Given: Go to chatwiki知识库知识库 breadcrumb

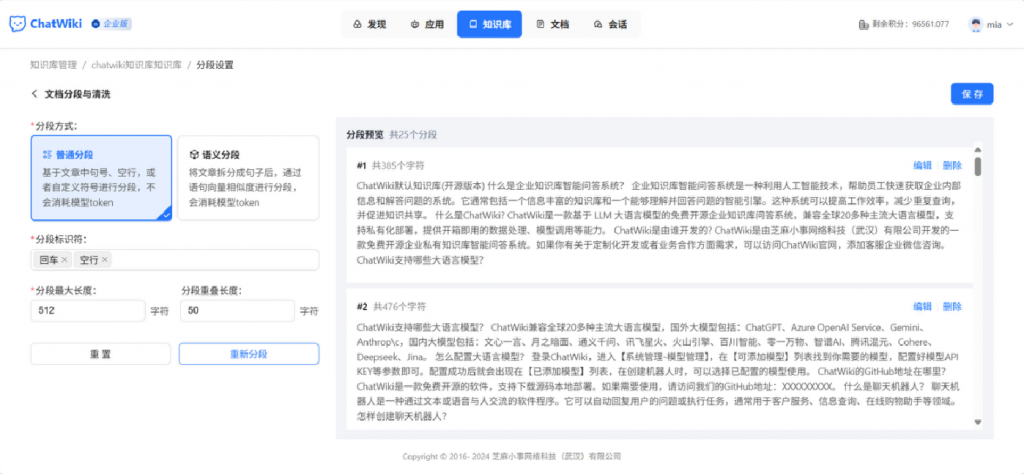Looking at the screenshot, I should click(x=136, y=65).
